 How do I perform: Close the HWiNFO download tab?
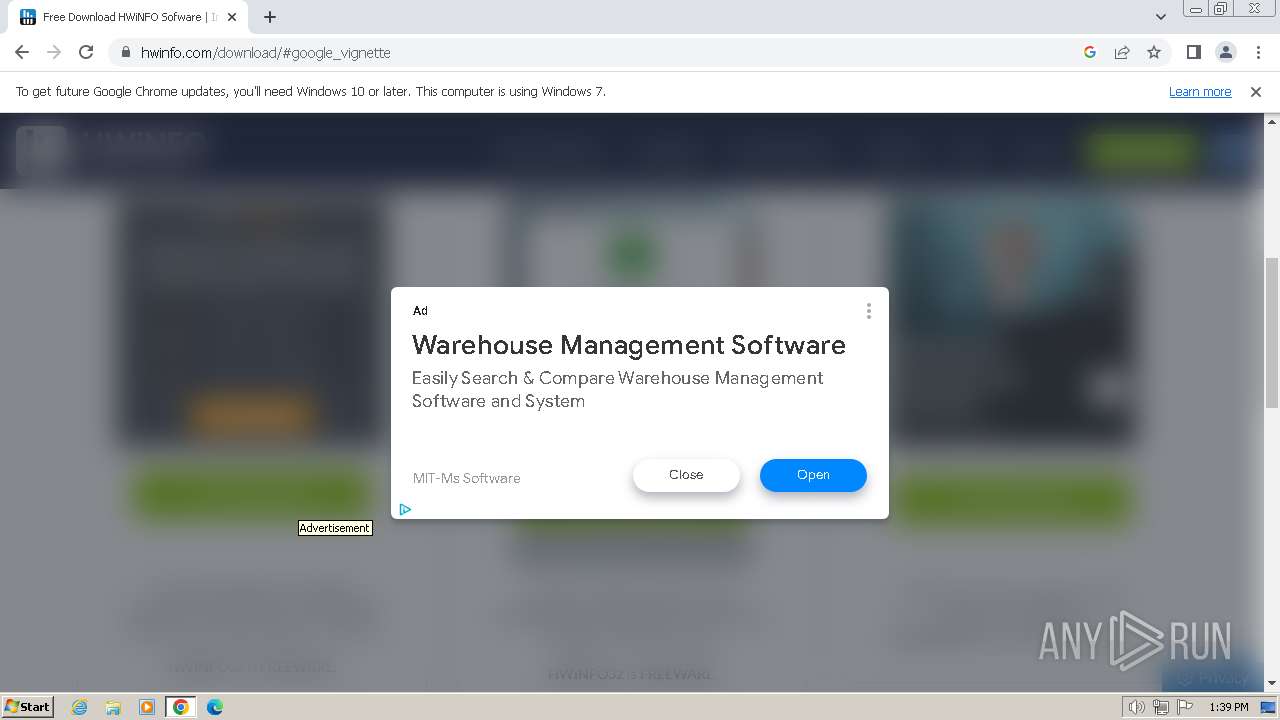[232, 17]
